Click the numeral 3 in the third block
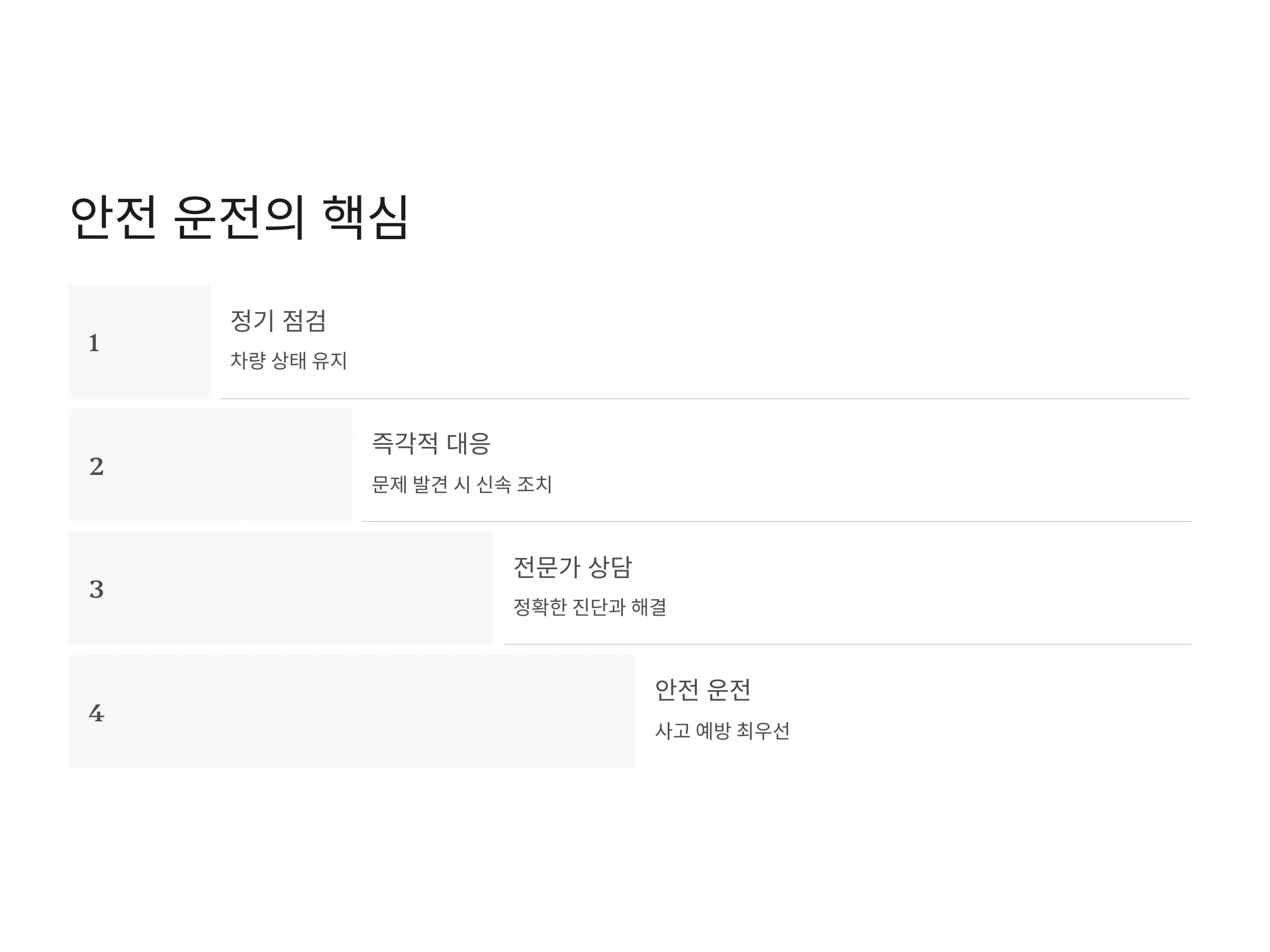Viewport: 1270px width, 952px height. 96,589
